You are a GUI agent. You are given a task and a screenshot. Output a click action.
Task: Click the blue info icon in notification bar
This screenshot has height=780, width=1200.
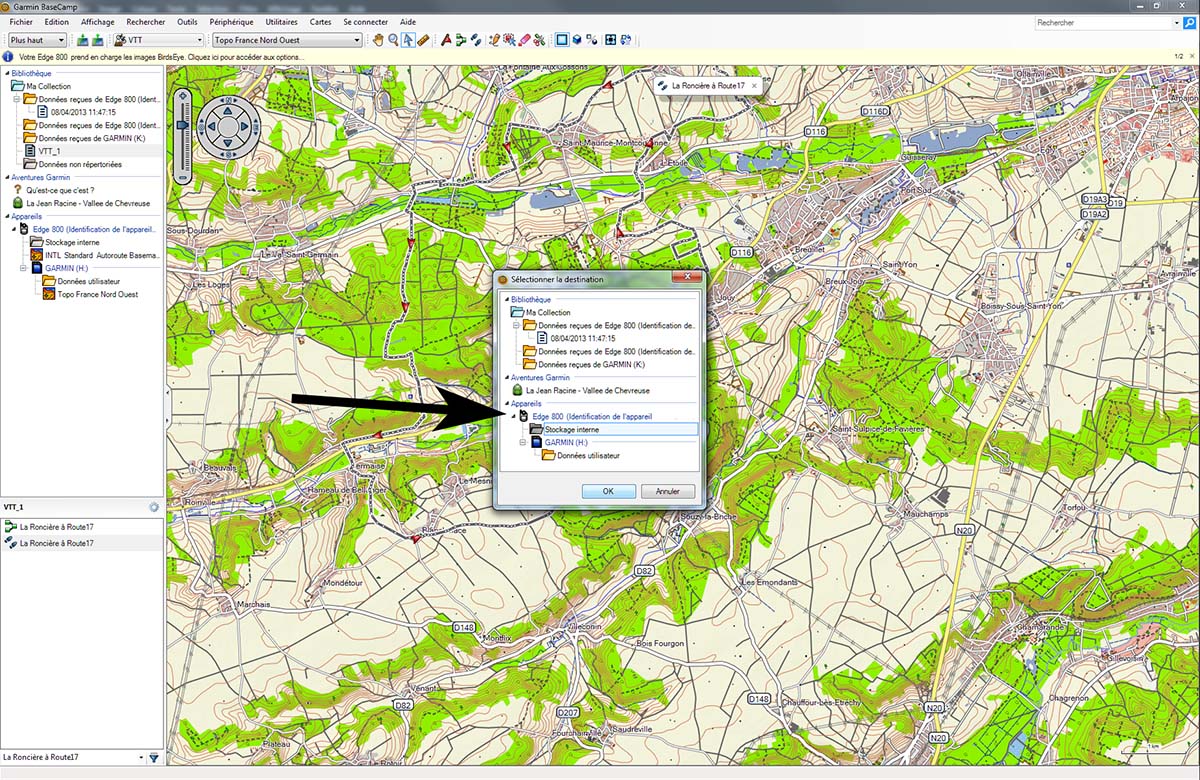(10, 57)
